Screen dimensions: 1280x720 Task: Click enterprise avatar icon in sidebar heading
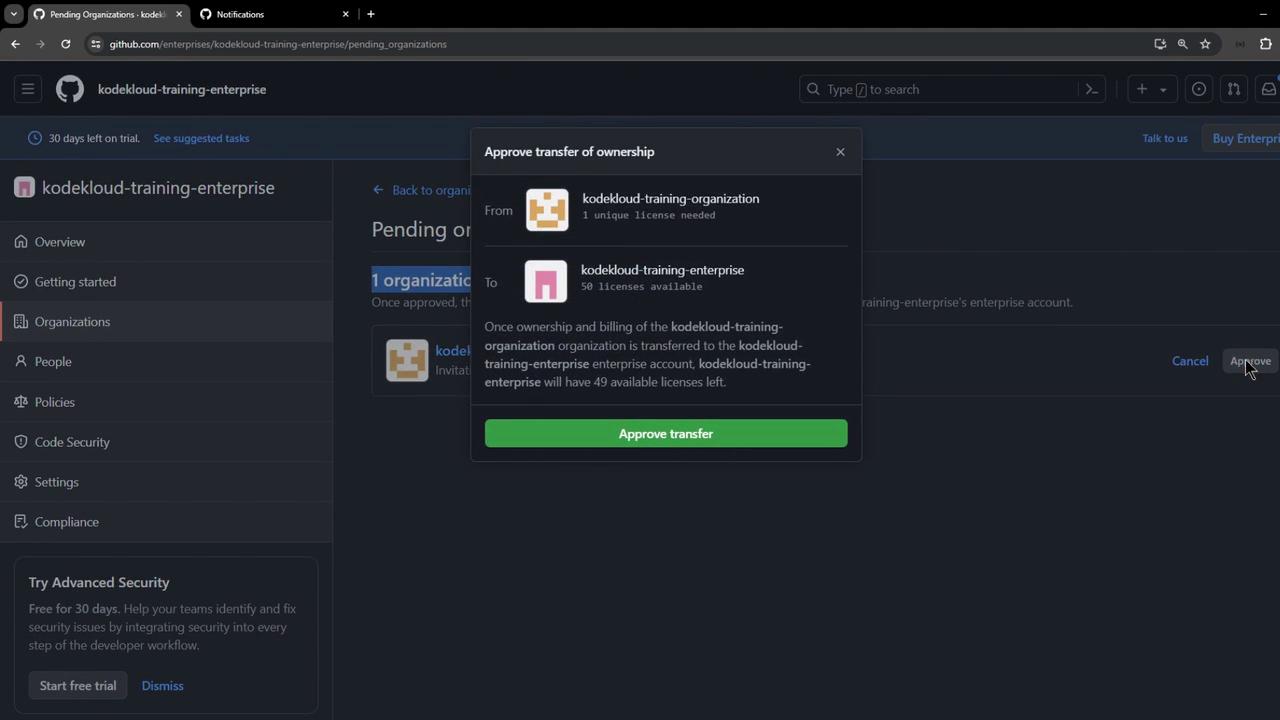coord(24,188)
